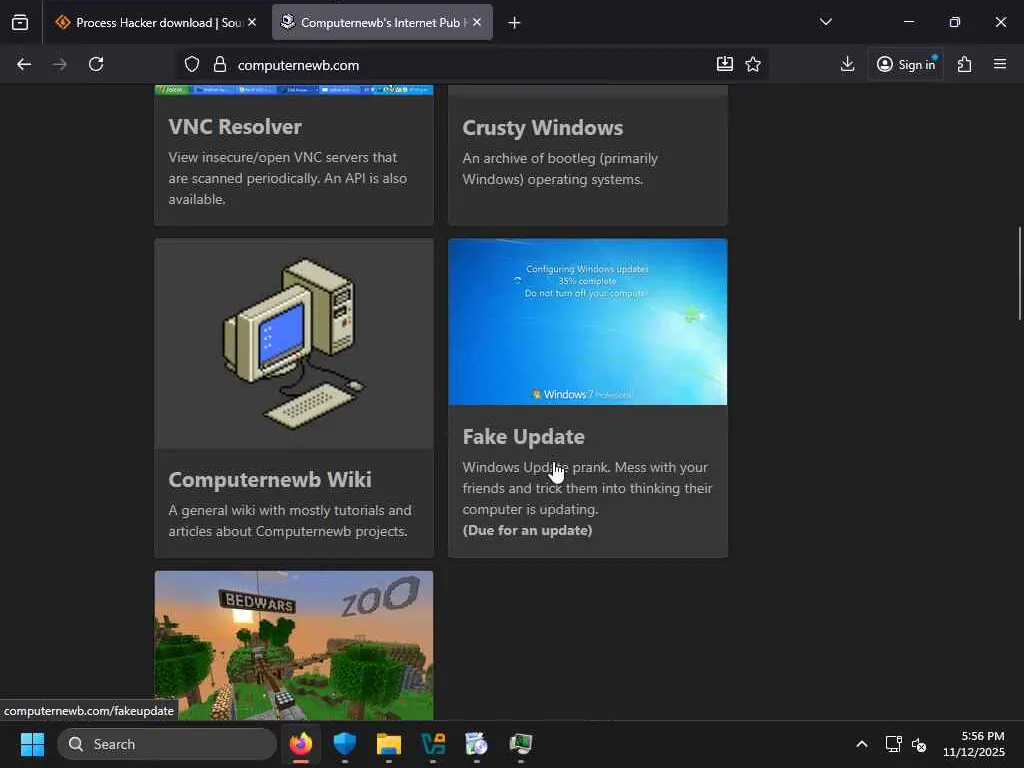The image size is (1024, 768).
Task: Open the Extensions puzzle icon
Action: click(x=965, y=64)
